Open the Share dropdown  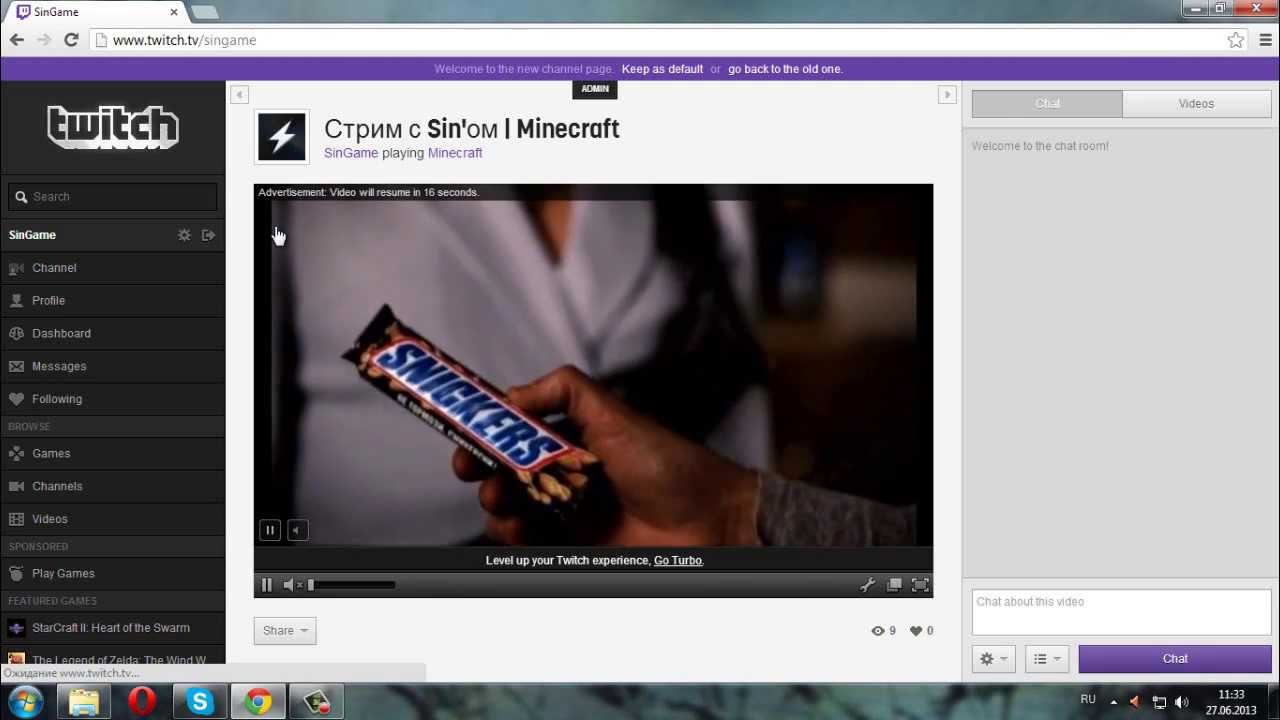[285, 631]
